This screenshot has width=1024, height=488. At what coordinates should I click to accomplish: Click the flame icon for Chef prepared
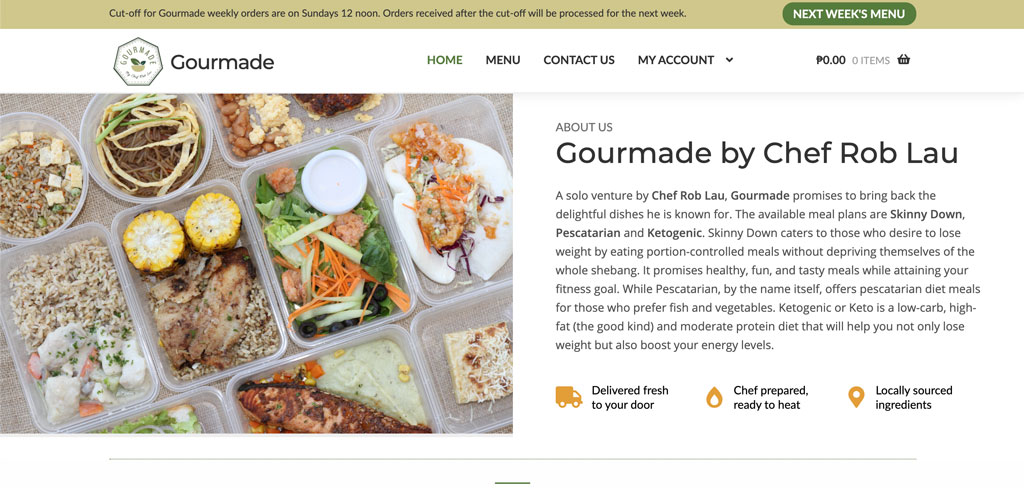pos(714,397)
